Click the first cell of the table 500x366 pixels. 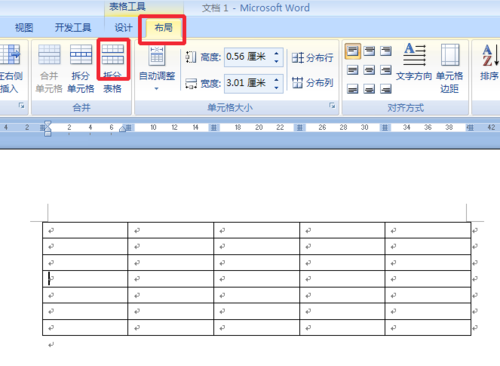point(85,230)
